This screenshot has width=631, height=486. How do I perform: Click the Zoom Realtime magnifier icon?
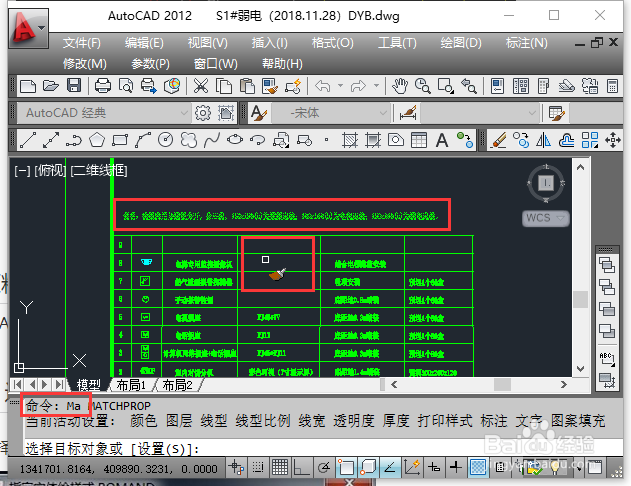click(x=423, y=86)
